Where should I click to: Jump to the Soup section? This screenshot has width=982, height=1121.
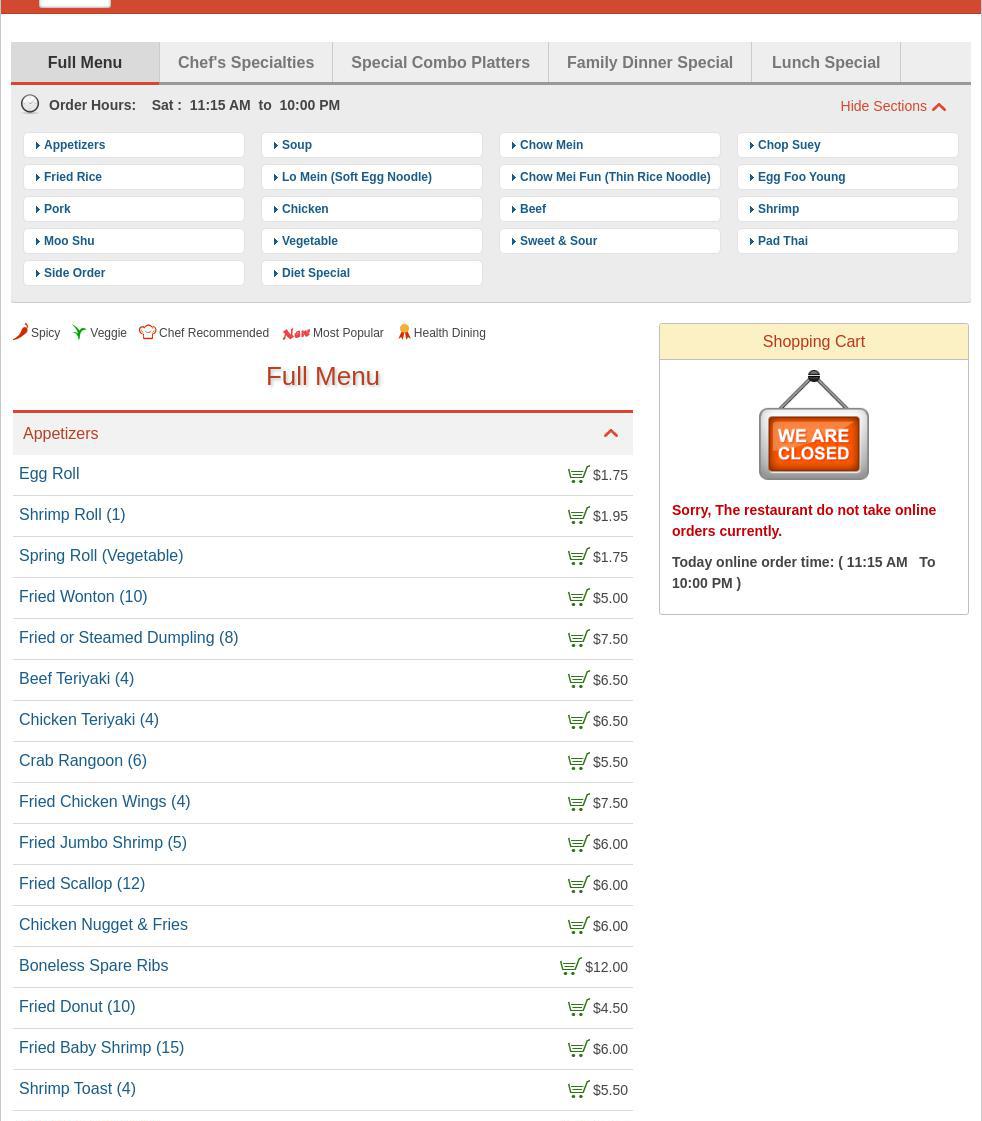[x=297, y=145]
